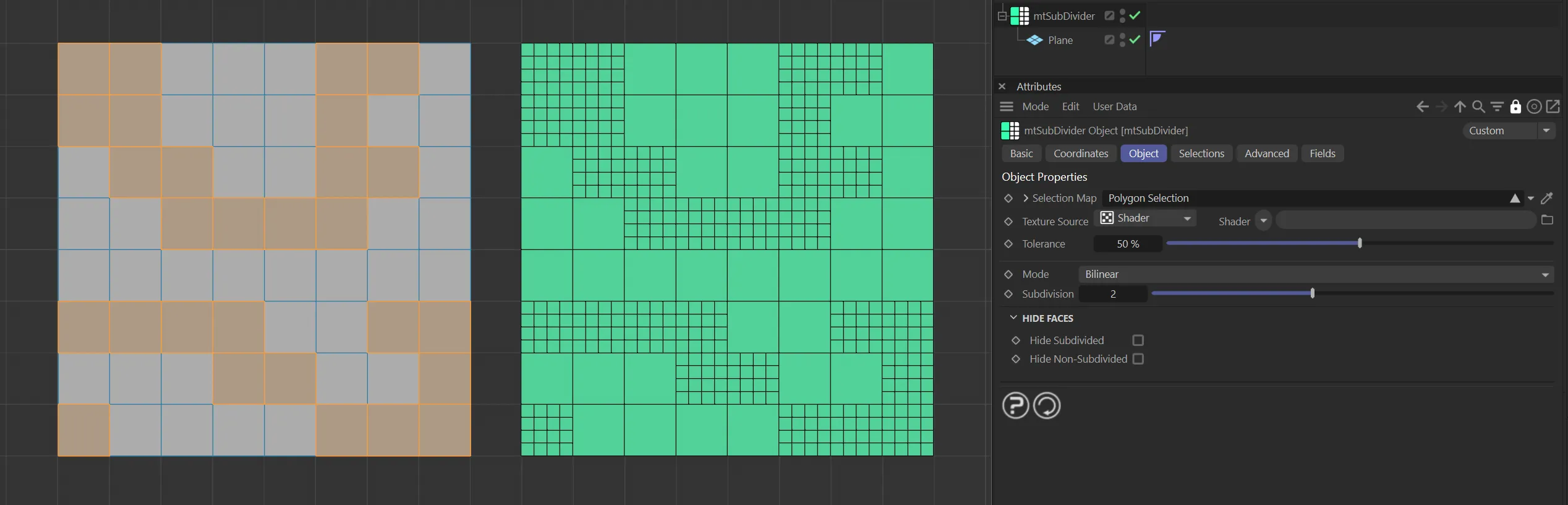Click the eyedropper picker for Selection Map

point(1547,198)
